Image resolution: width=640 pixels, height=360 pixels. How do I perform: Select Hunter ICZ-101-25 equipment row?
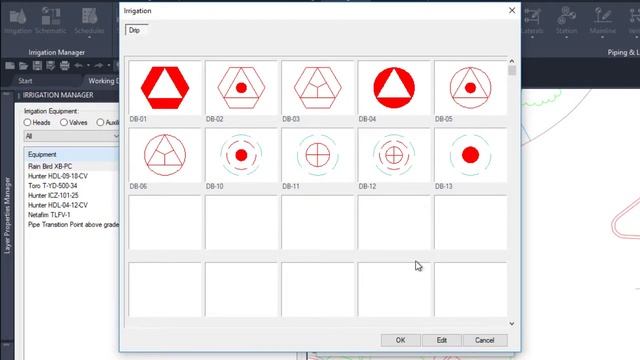[x=53, y=196]
